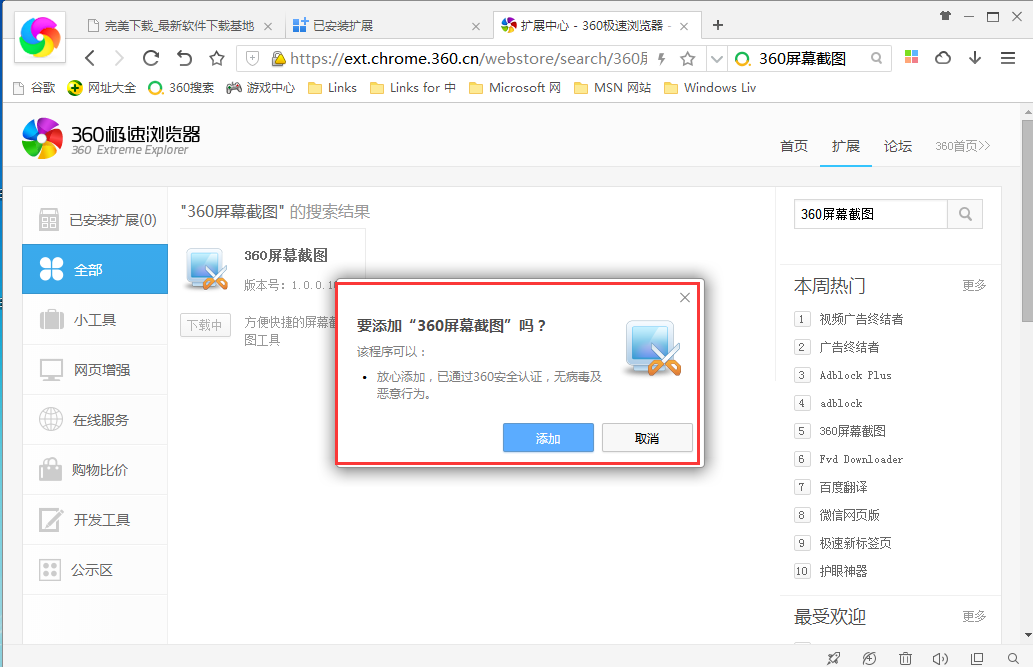Screen dimensions: 1033x667
Task: Open Fvd Downloader in the hot list
Action: [x=861, y=459]
